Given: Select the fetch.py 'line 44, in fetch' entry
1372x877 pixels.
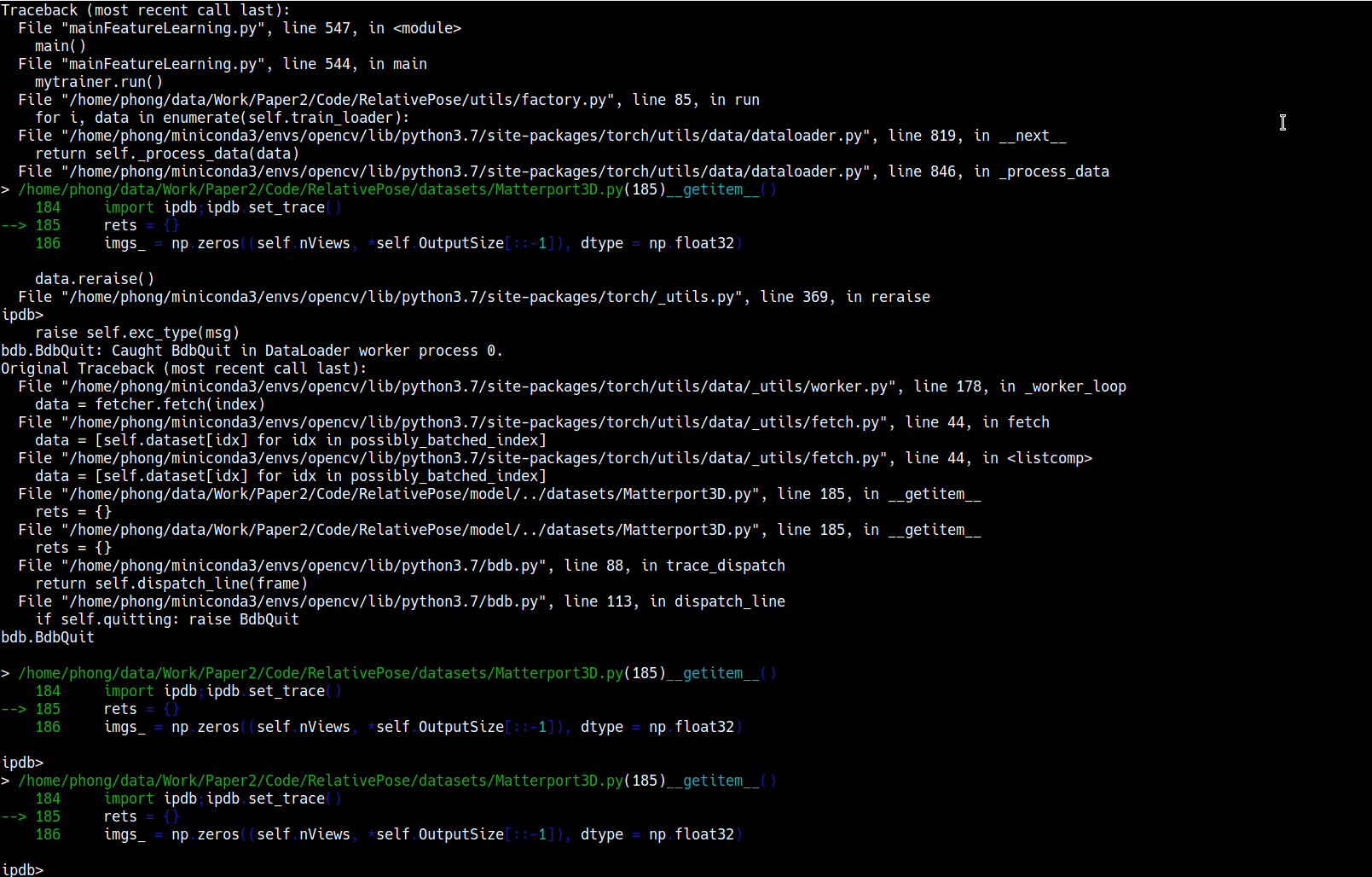Looking at the screenshot, I should coord(534,422).
